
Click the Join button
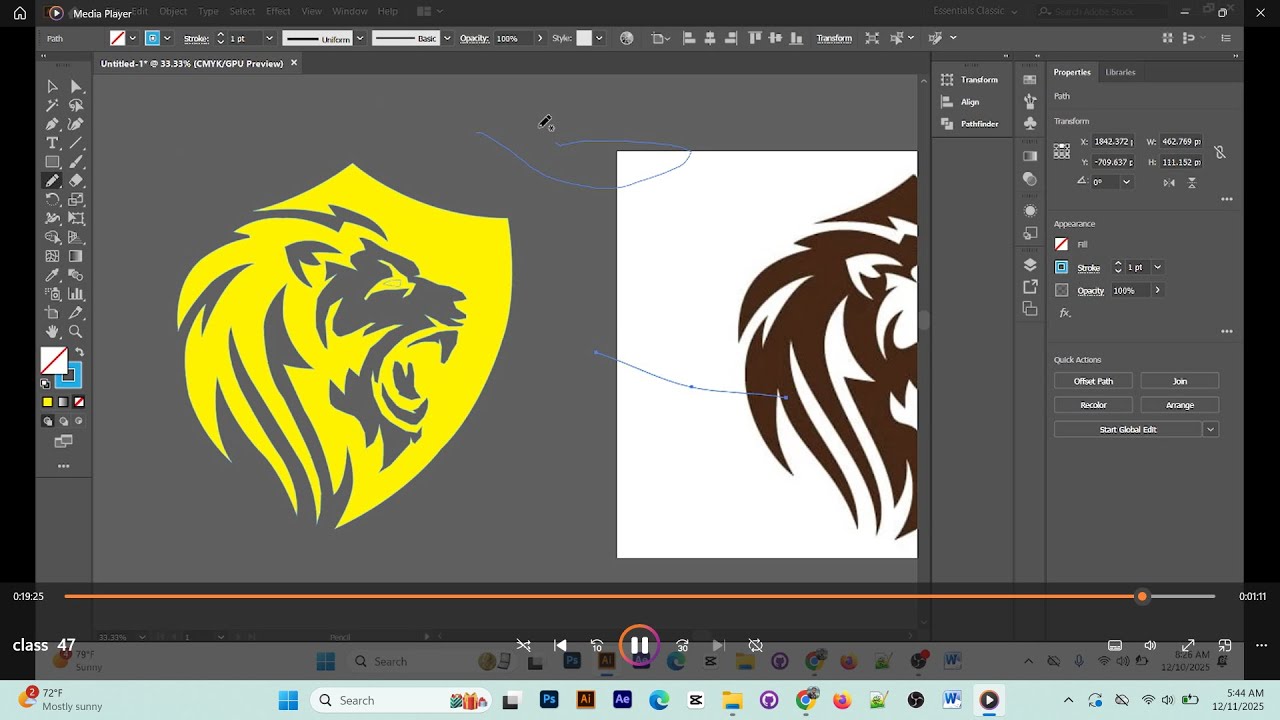pyautogui.click(x=1180, y=381)
